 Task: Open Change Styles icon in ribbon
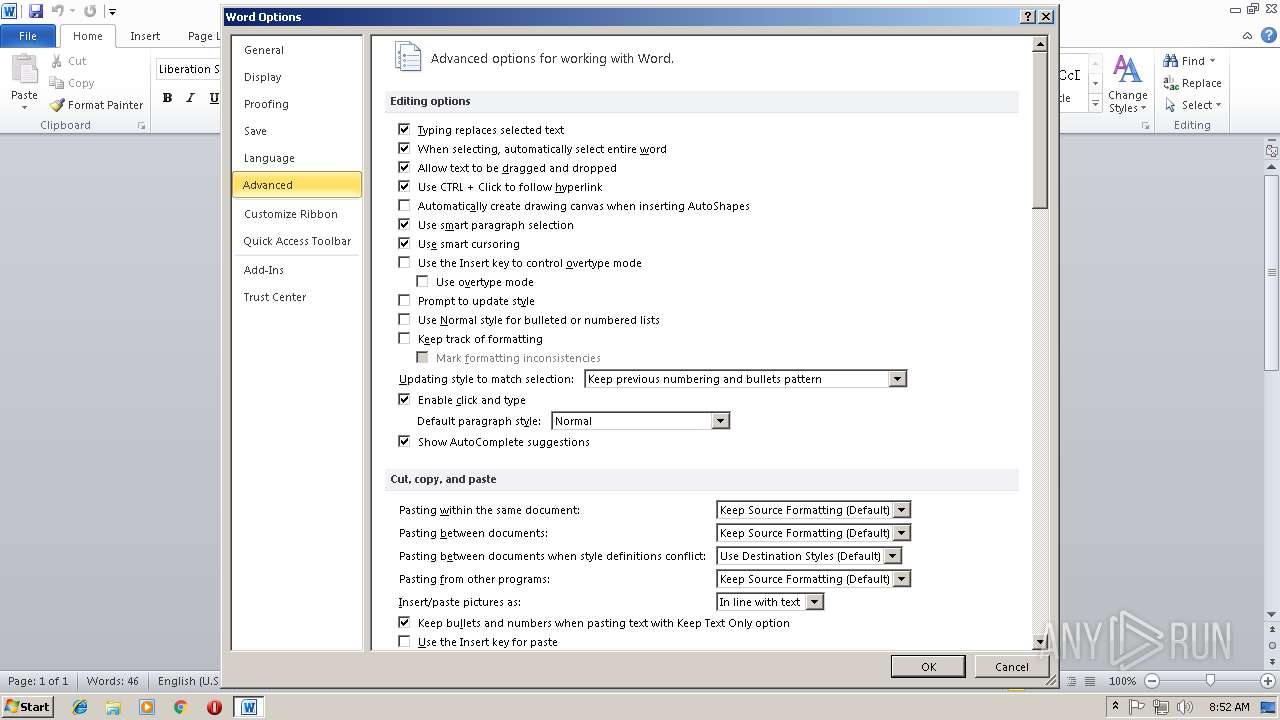[x=1127, y=70]
